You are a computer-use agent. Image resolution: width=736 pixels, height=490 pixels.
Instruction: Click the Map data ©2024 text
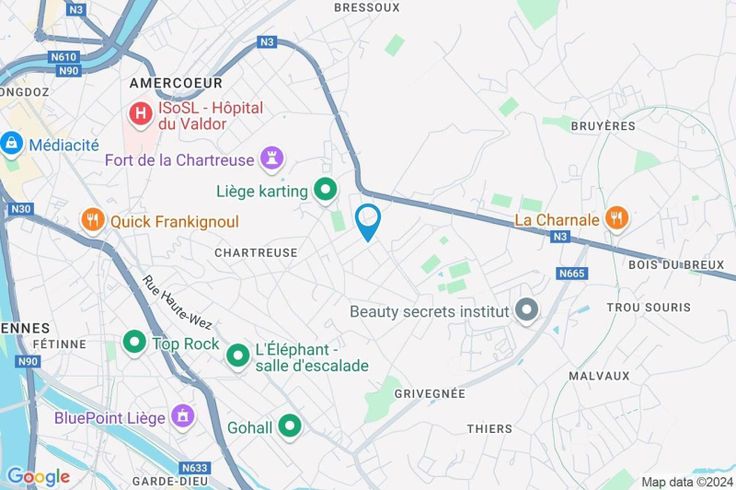pyautogui.click(x=687, y=482)
